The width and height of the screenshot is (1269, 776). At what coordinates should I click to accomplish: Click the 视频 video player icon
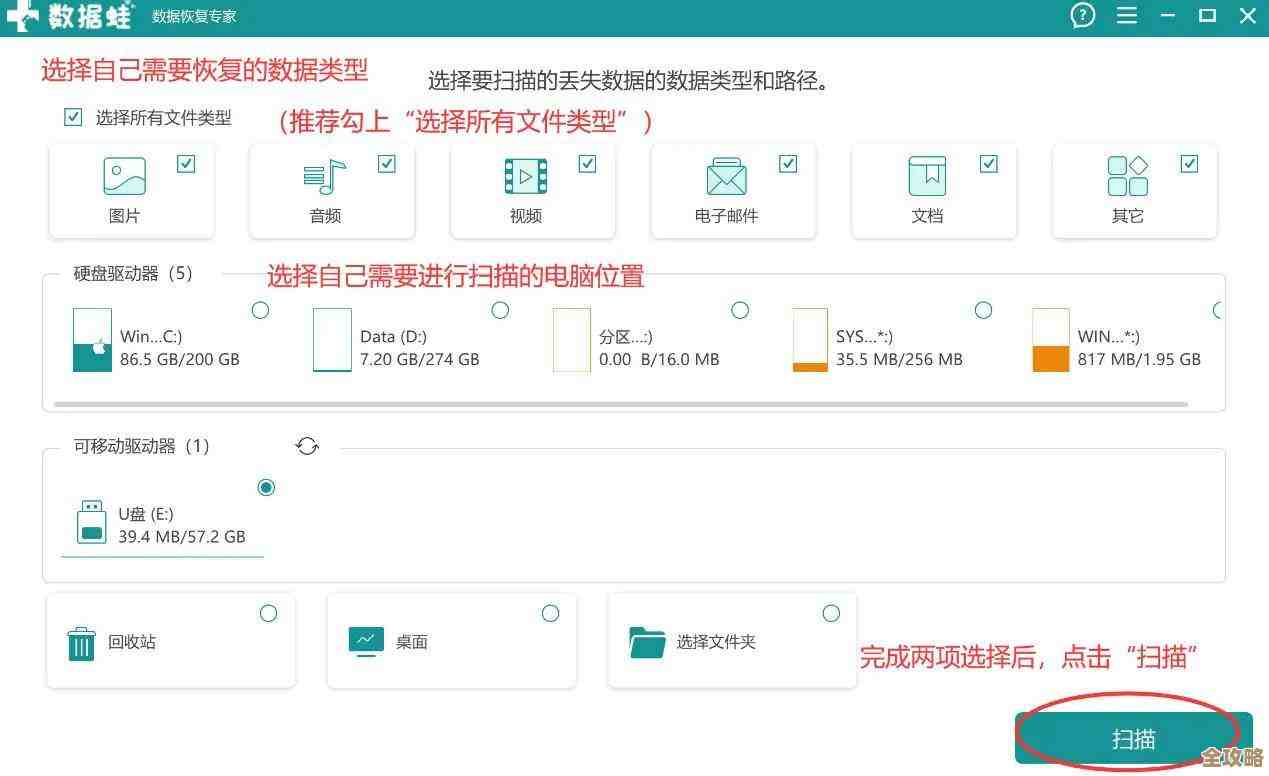pyautogui.click(x=526, y=178)
